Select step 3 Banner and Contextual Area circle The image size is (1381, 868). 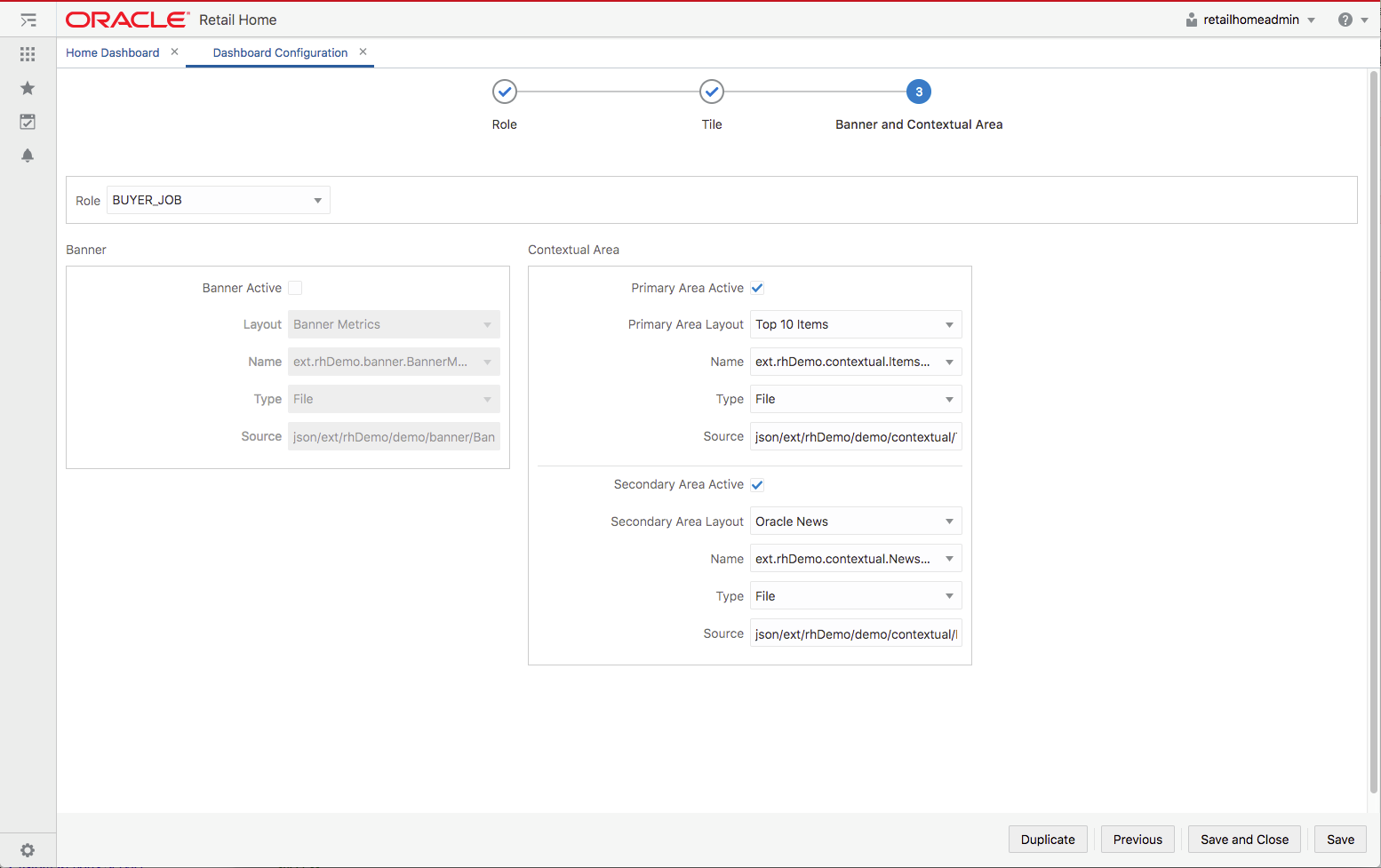point(919,92)
